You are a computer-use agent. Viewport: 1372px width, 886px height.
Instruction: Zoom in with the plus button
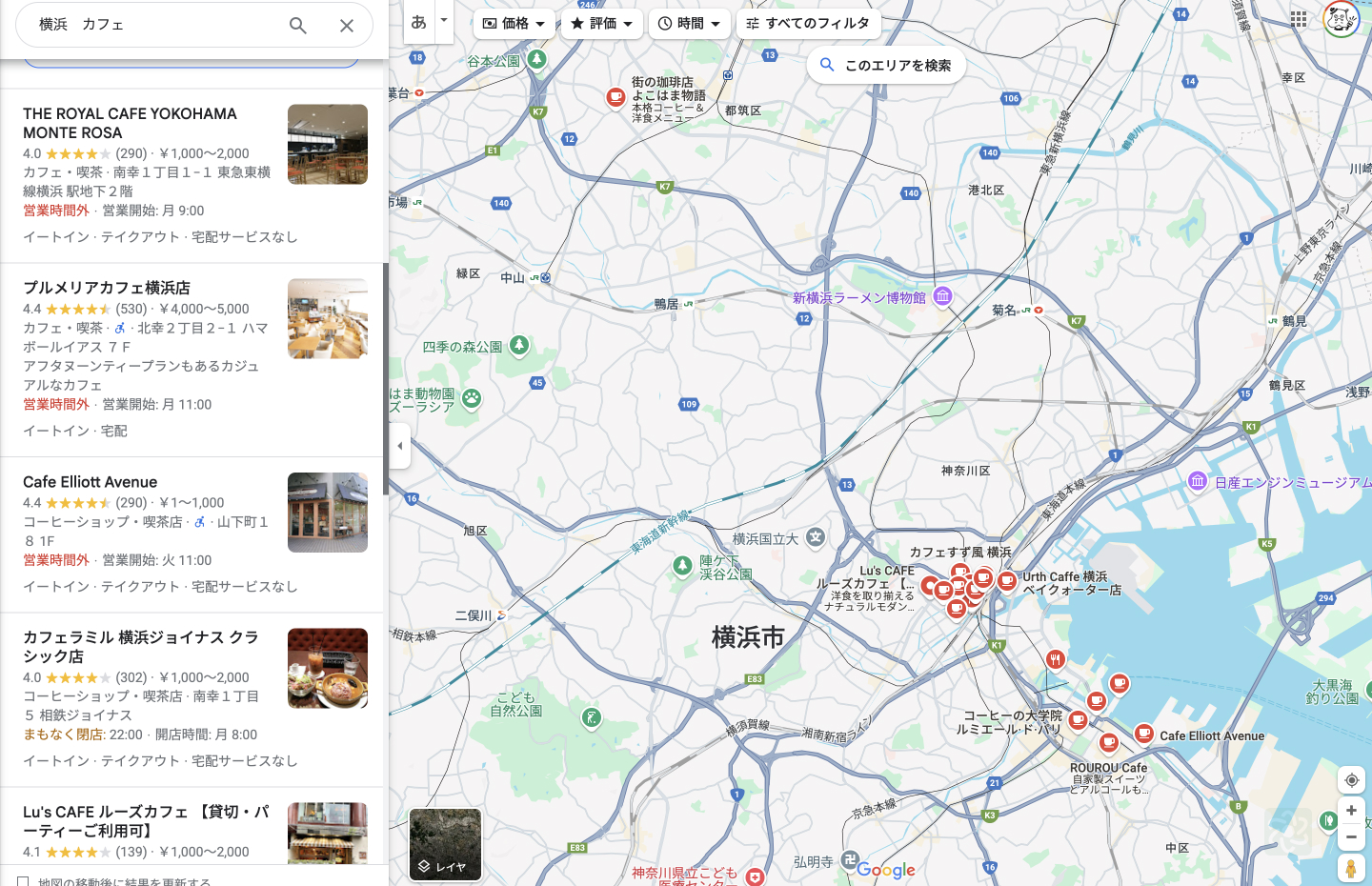coord(1351,811)
